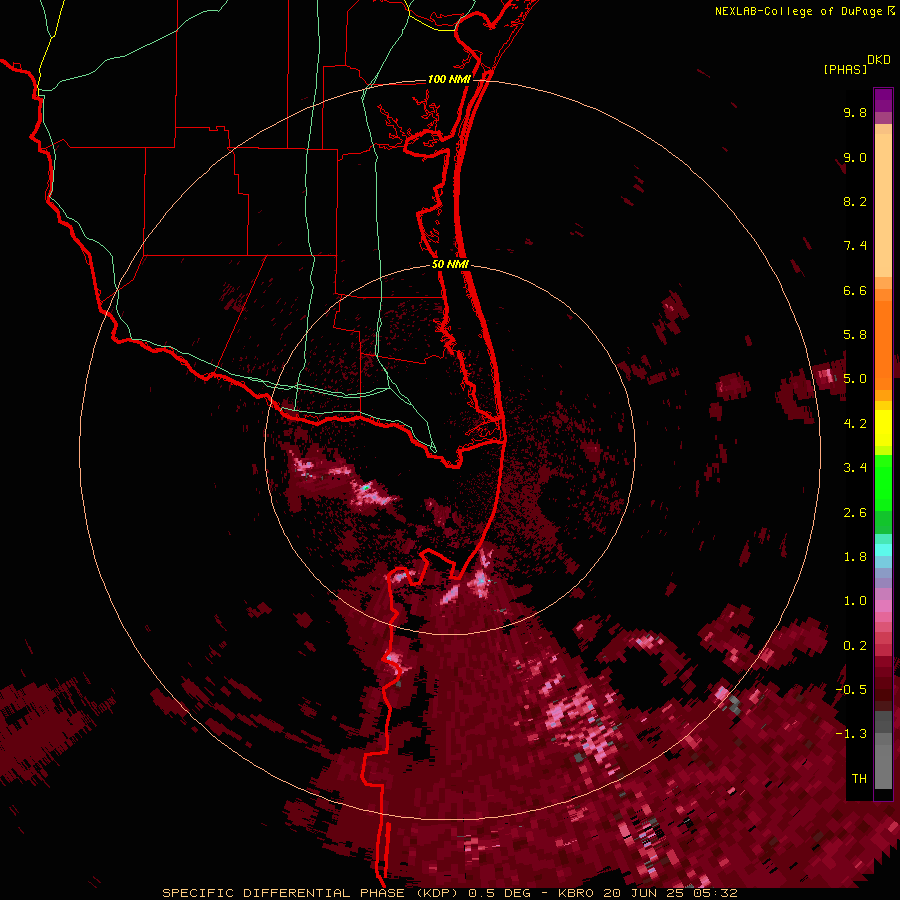Click the Specific Differential Phase (KDP) title text

(312, 893)
